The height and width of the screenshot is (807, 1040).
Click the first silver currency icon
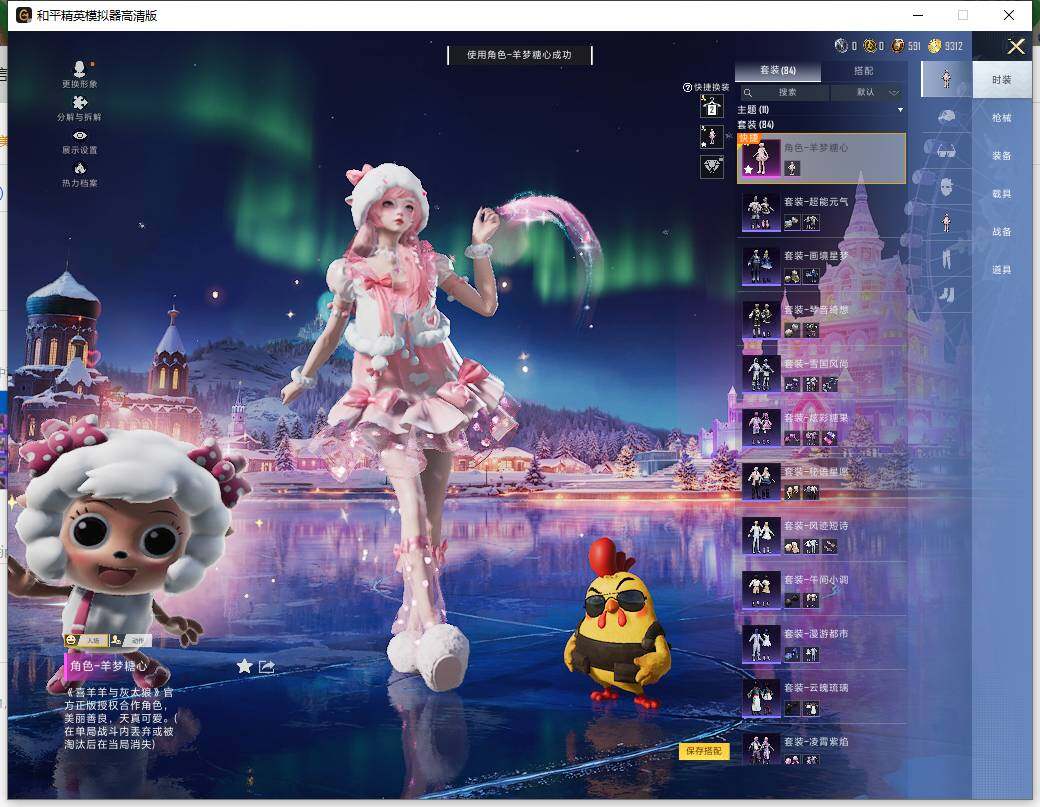pos(841,46)
